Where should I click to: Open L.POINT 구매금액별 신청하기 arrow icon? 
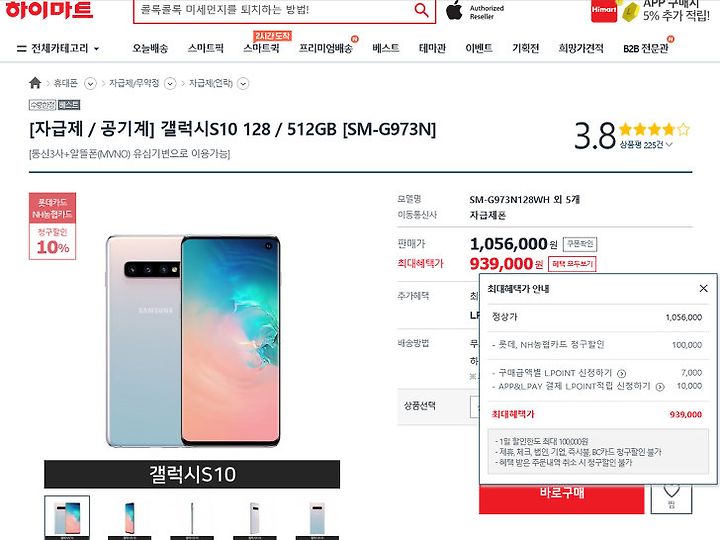(x=621, y=373)
